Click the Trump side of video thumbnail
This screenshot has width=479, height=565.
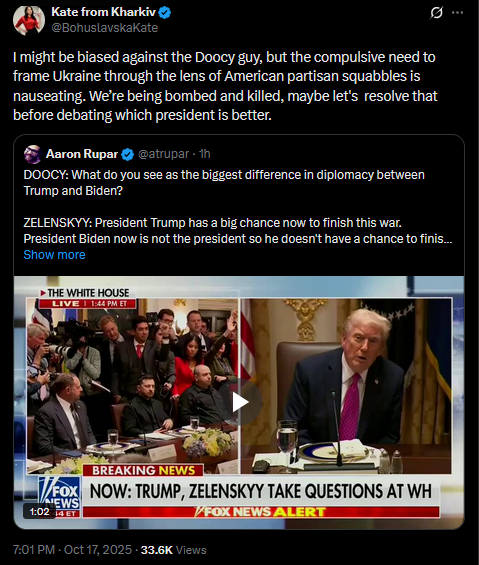346,386
